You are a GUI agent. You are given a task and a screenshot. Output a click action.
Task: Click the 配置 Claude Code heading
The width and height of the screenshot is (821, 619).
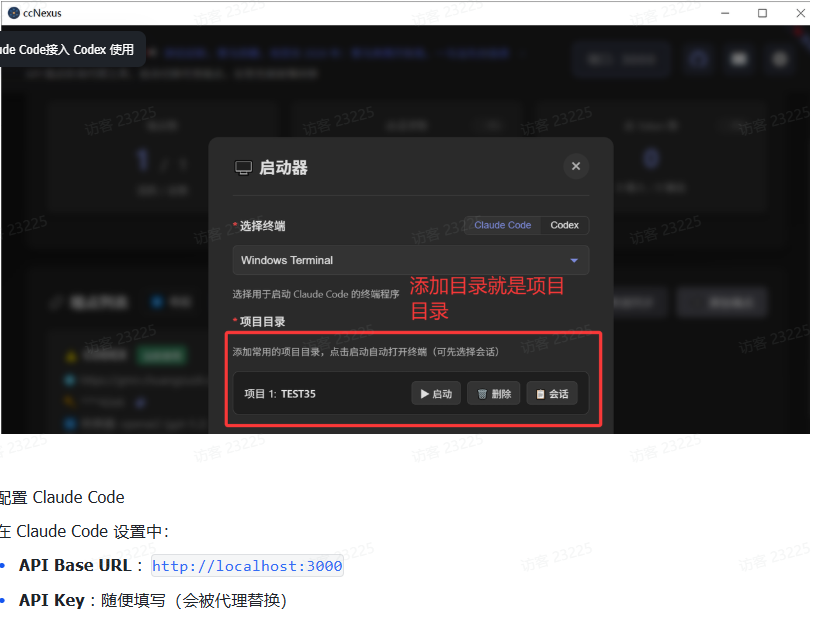click(x=62, y=497)
